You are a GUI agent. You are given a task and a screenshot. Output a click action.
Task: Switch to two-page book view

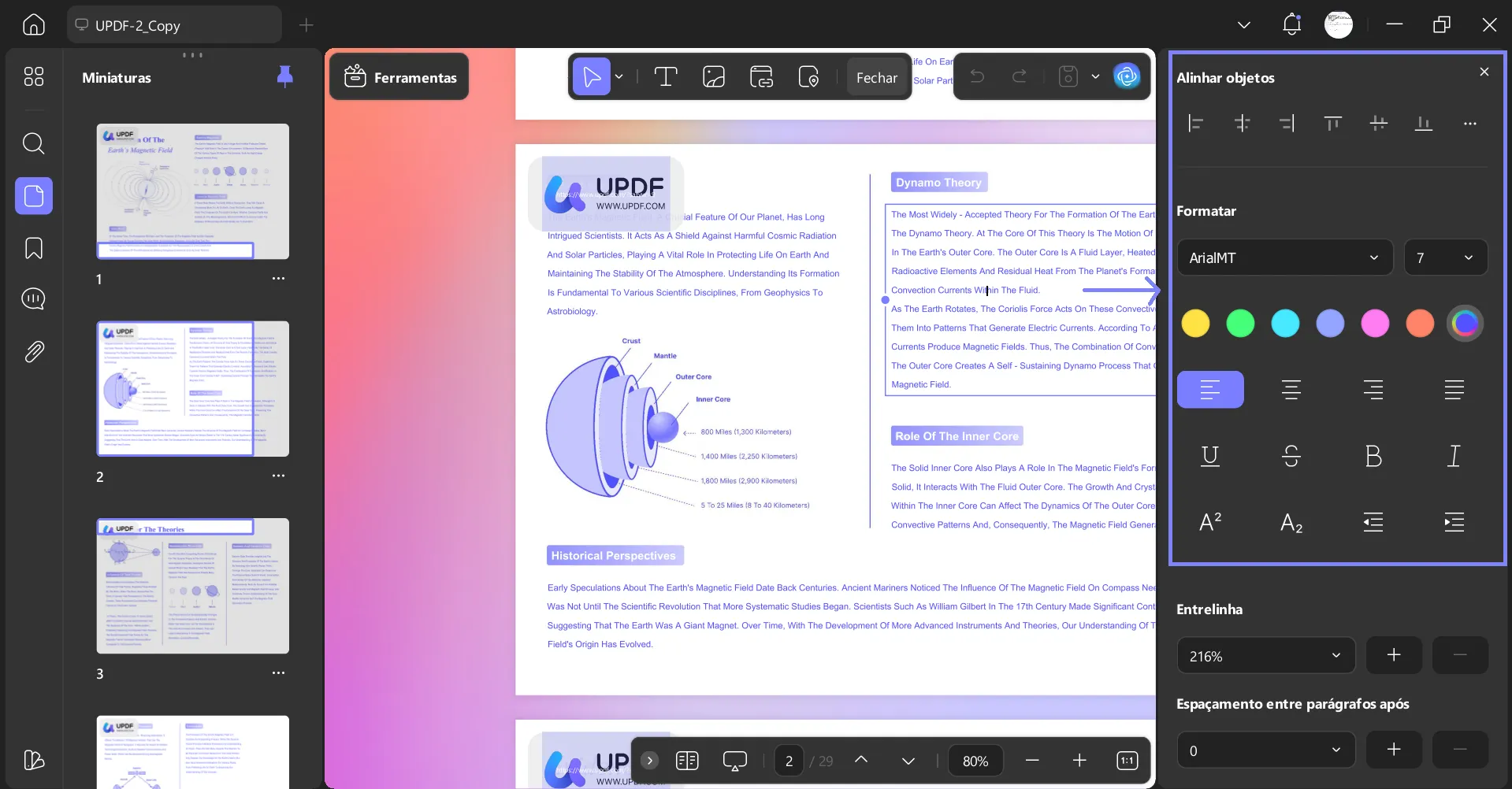point(687,760)
